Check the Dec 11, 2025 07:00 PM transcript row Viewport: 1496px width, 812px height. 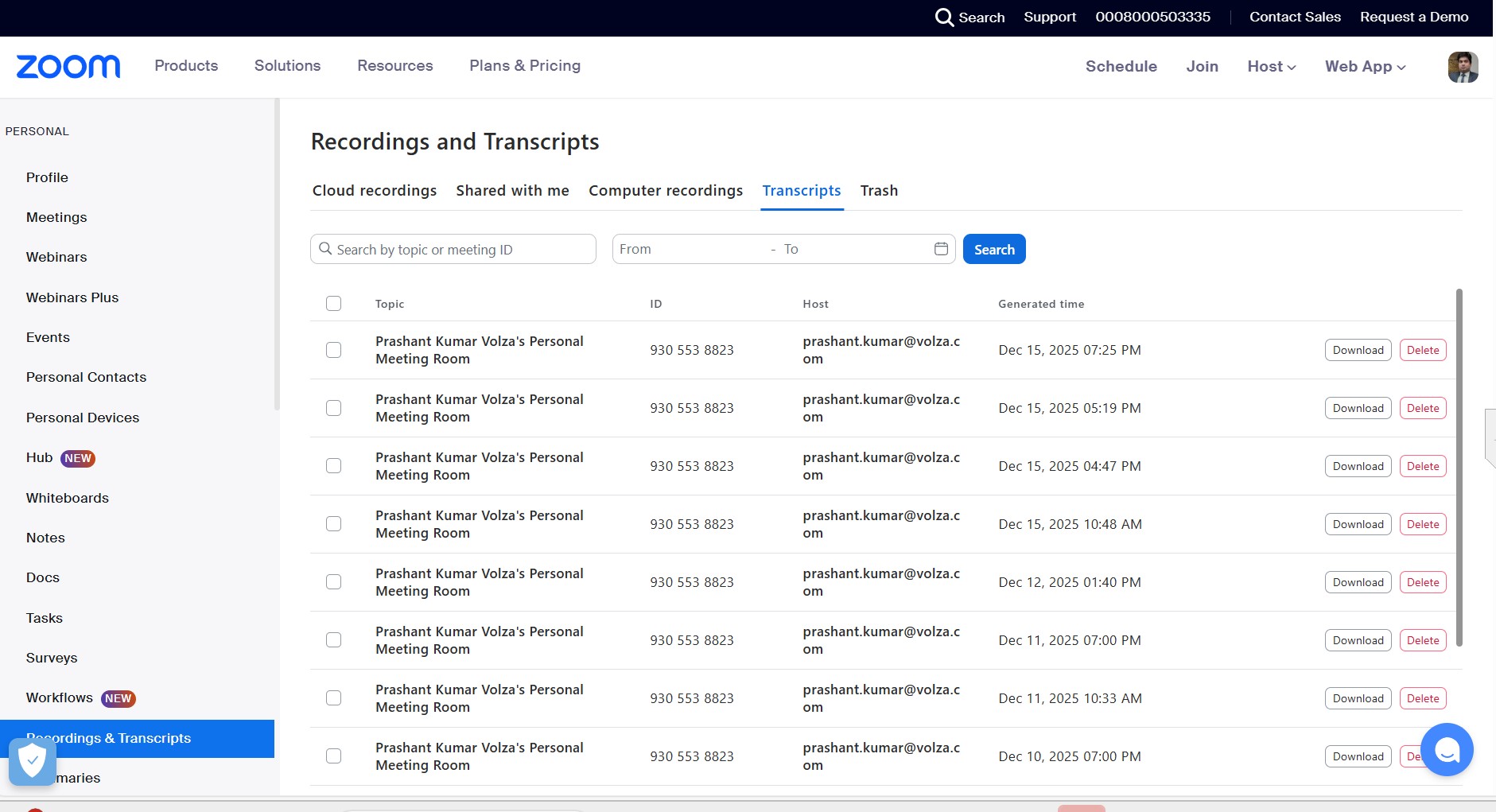click(334, 640)
